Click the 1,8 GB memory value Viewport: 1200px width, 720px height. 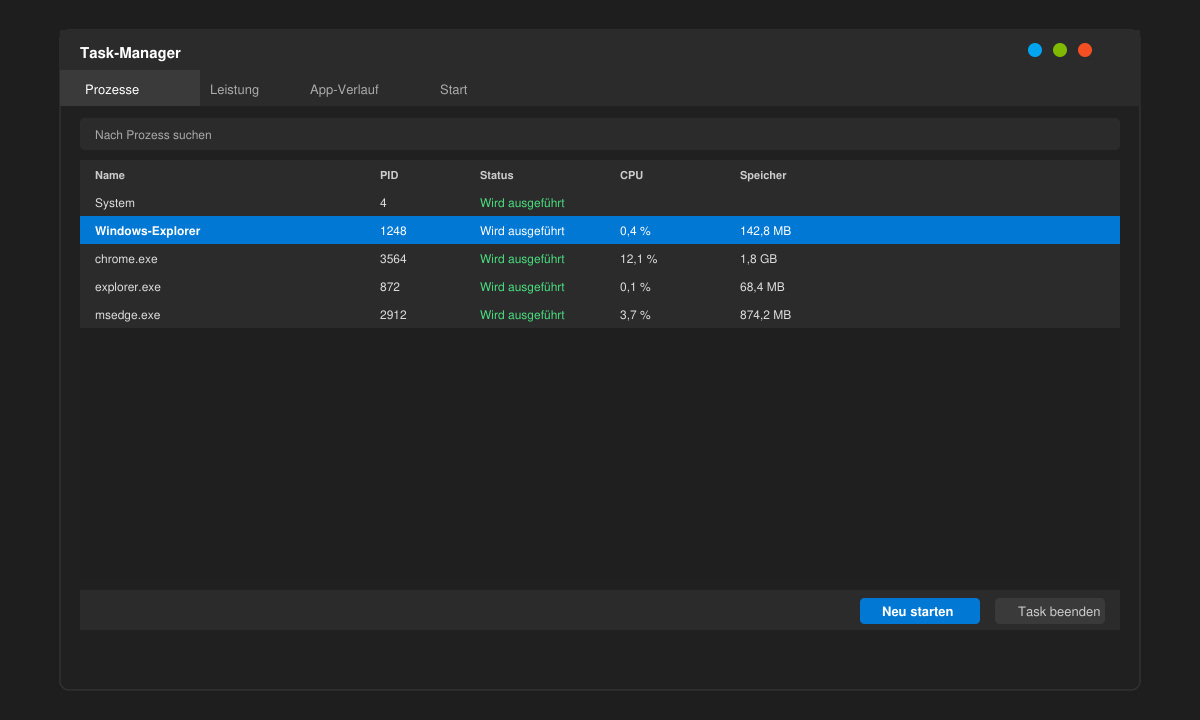click(x=758, y=258)
